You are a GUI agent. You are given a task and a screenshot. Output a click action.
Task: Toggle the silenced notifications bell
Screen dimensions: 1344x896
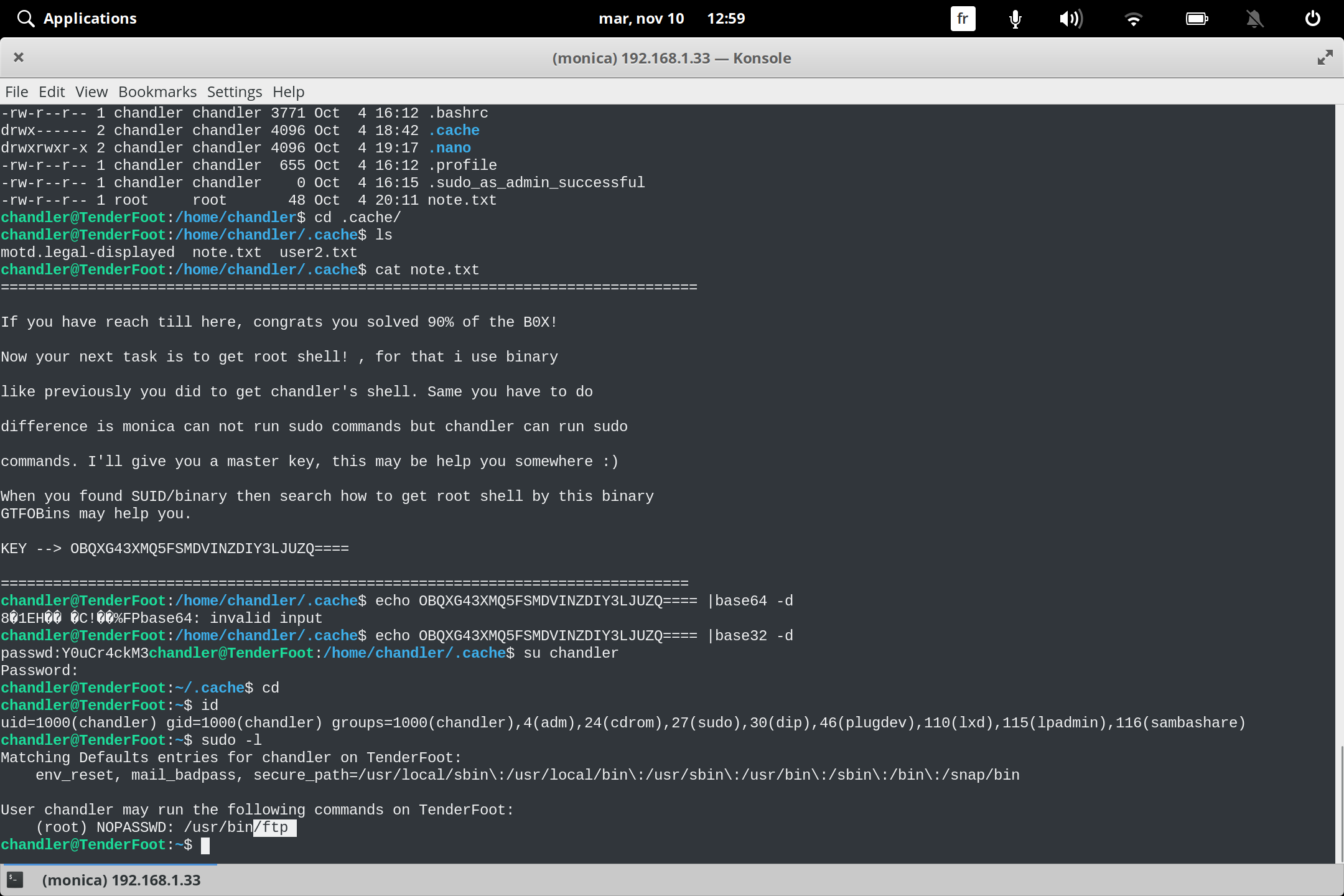pos(1254,19)
